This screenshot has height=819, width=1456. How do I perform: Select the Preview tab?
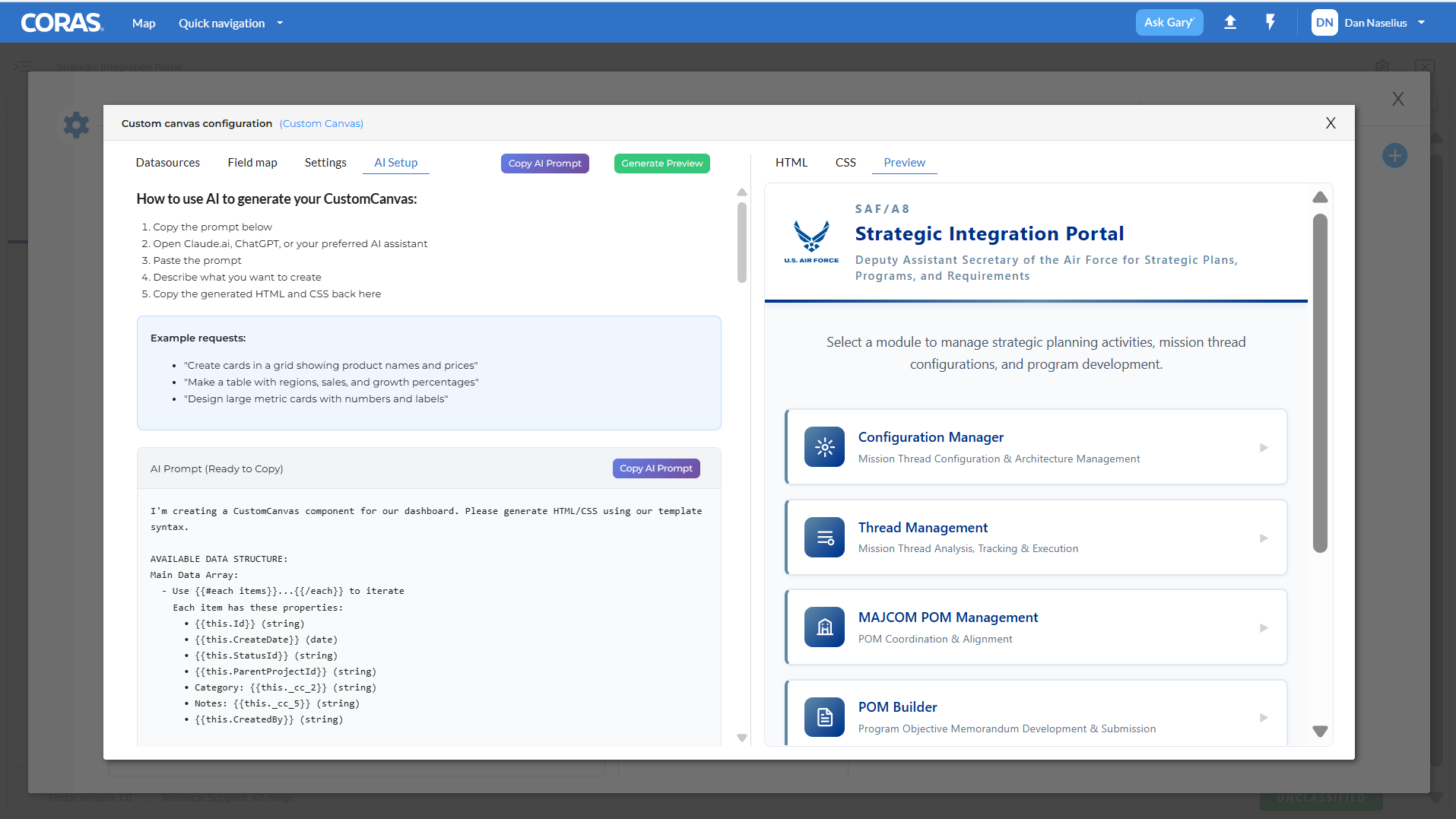point(905,163)
